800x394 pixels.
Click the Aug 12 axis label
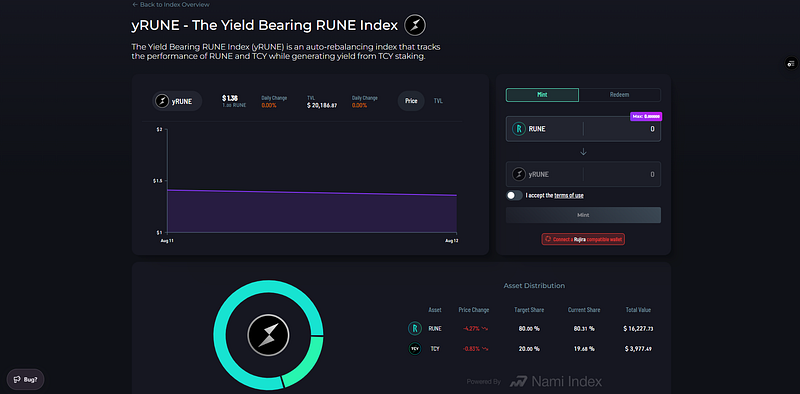[x=452, y=240]
